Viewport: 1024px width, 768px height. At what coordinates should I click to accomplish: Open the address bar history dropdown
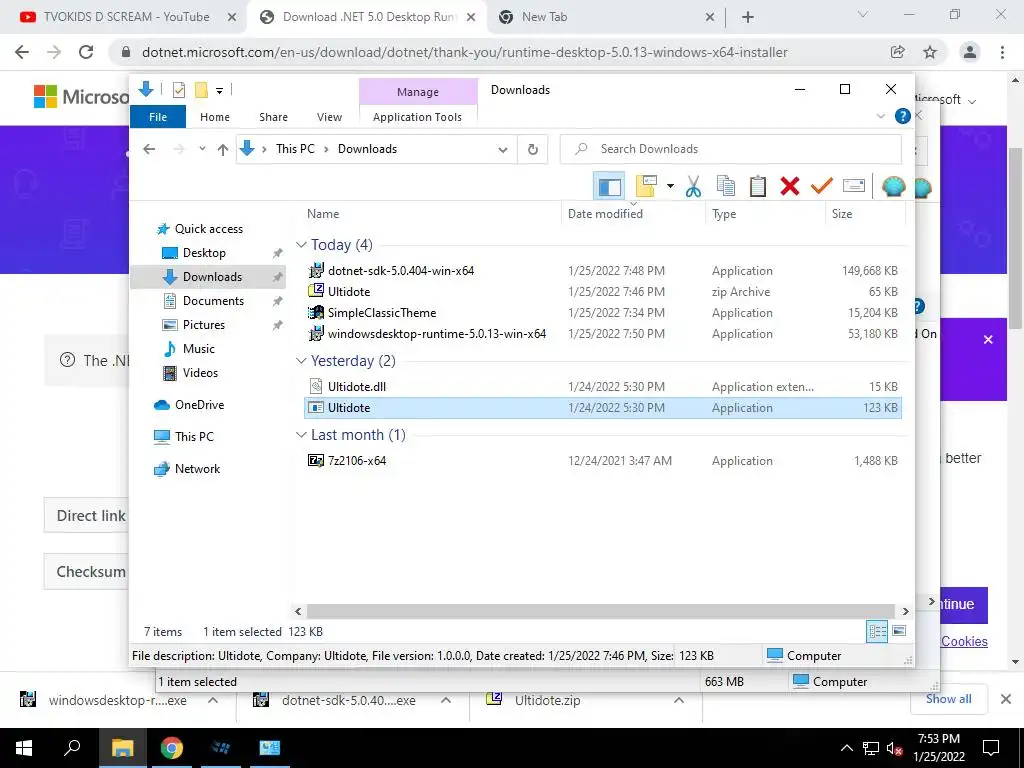pos(503,150)
